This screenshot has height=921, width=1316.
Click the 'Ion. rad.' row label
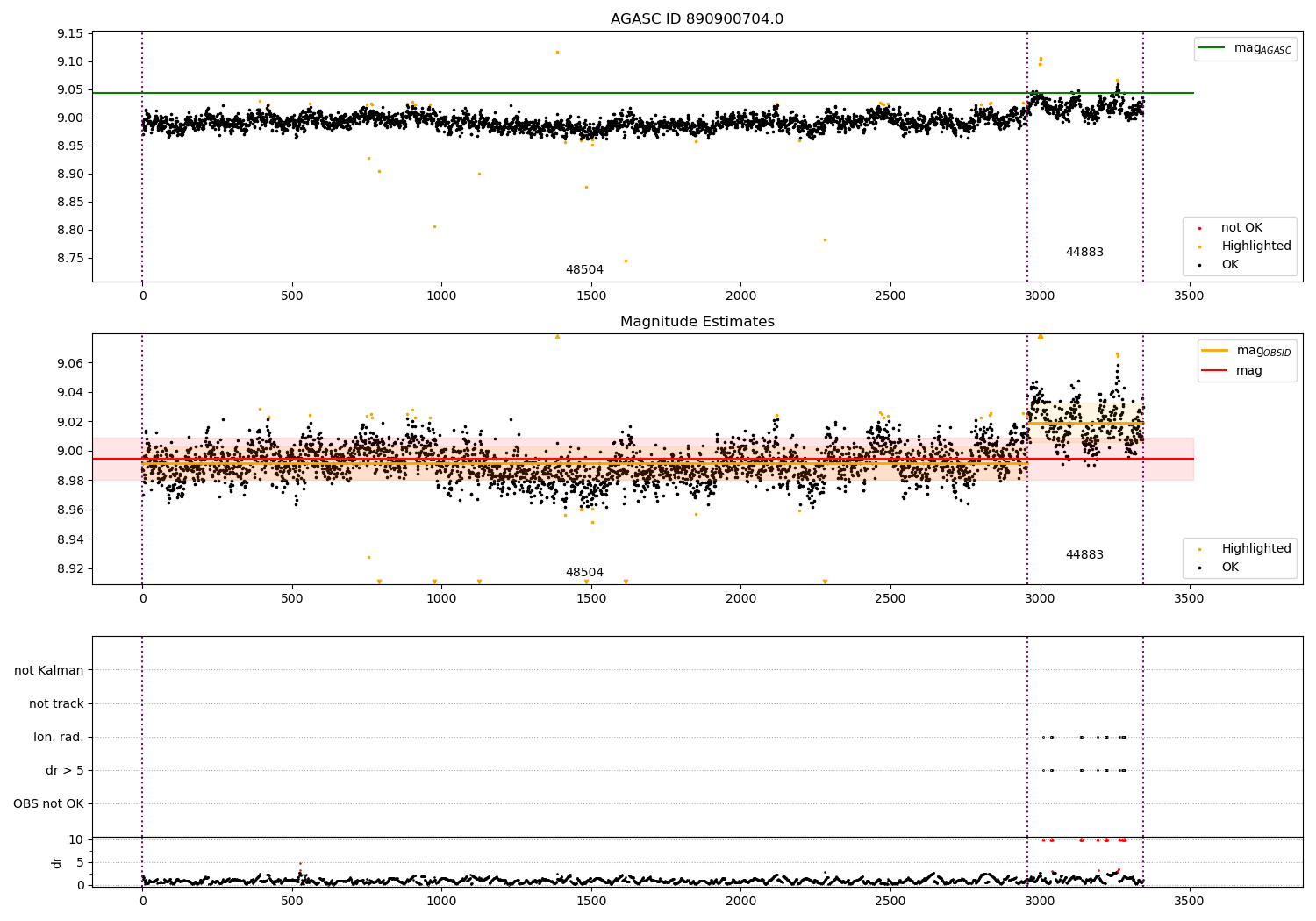click(59, 738)
